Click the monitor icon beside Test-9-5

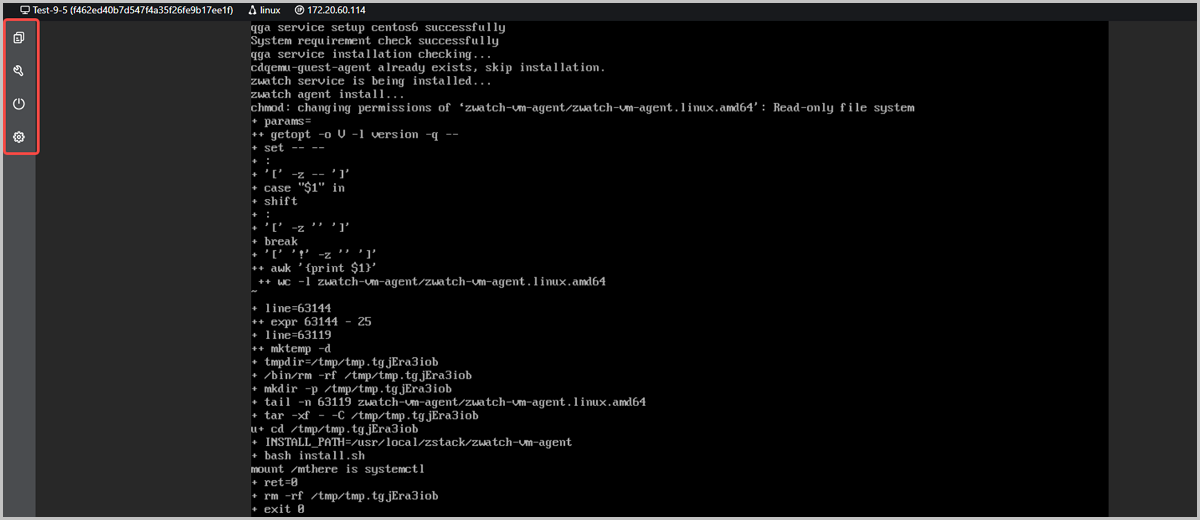point(25,9)
